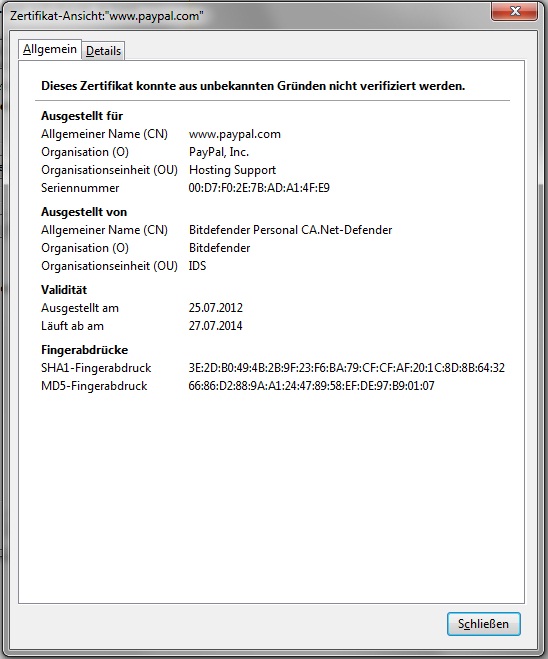Click the 'Ausgestellt für' heading
The width and height of the screenshot is (548, 659).
tap(82, 116)
